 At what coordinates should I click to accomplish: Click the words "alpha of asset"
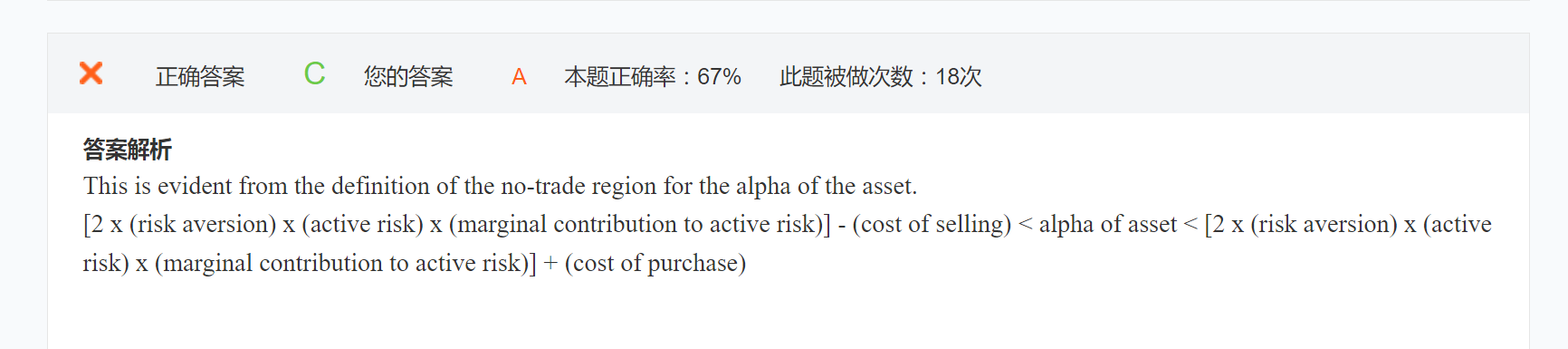[1107, 224]
